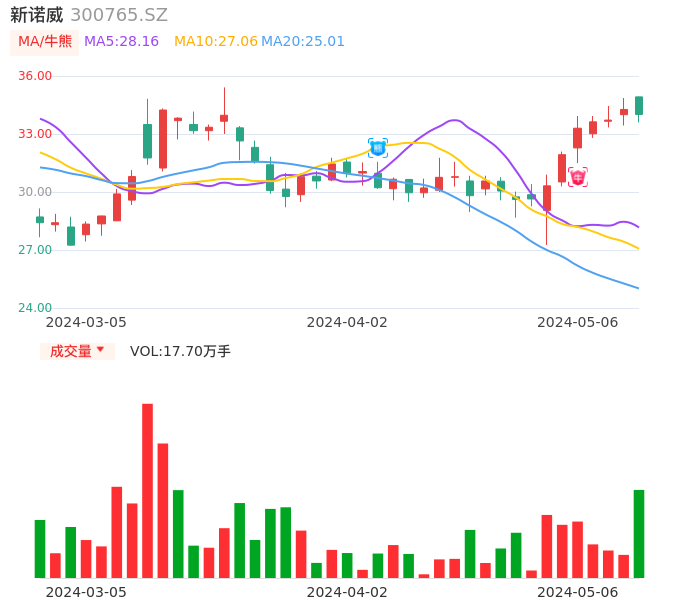Click the tallest red volume bar
This screenshot has height=606, width=686.
pos(147,490)
